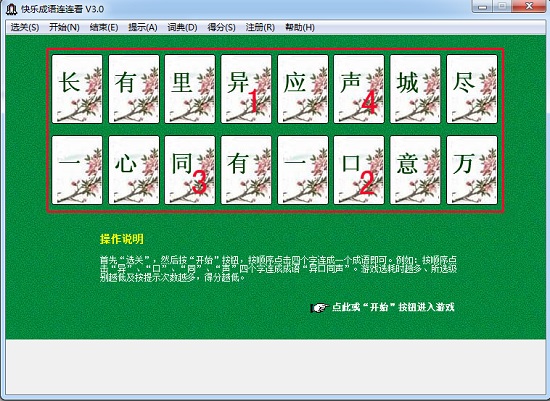Open the 词典(D) dictionary menu
The height and width of the screenshot is (401, 550).
[182, 27]
